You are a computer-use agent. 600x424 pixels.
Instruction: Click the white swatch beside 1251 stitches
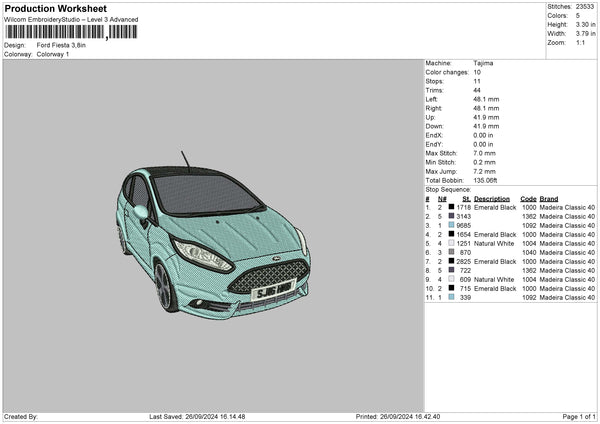452,243
